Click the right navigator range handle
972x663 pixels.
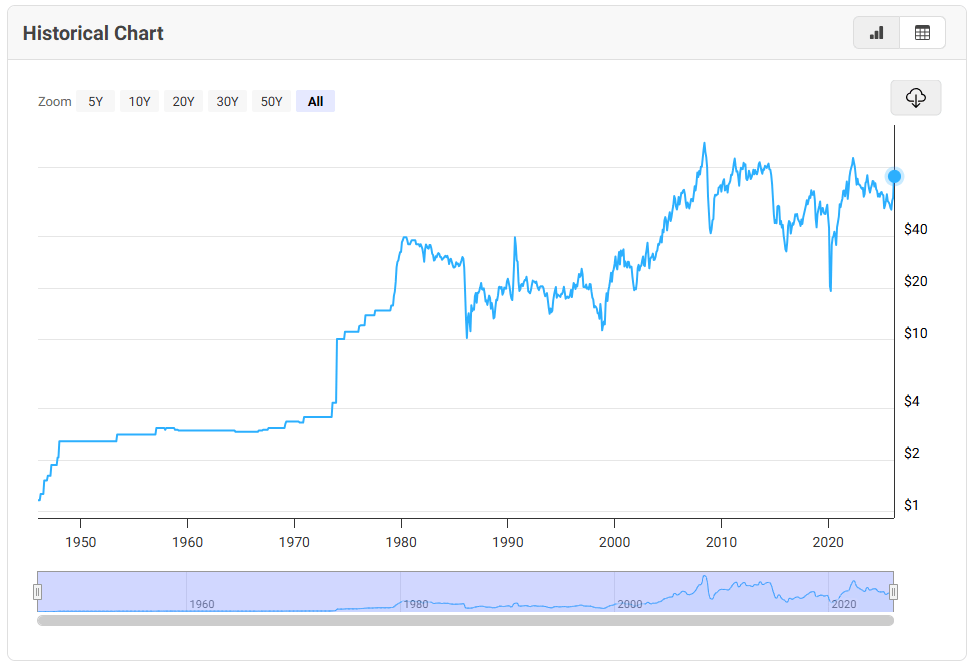point(893,592)
